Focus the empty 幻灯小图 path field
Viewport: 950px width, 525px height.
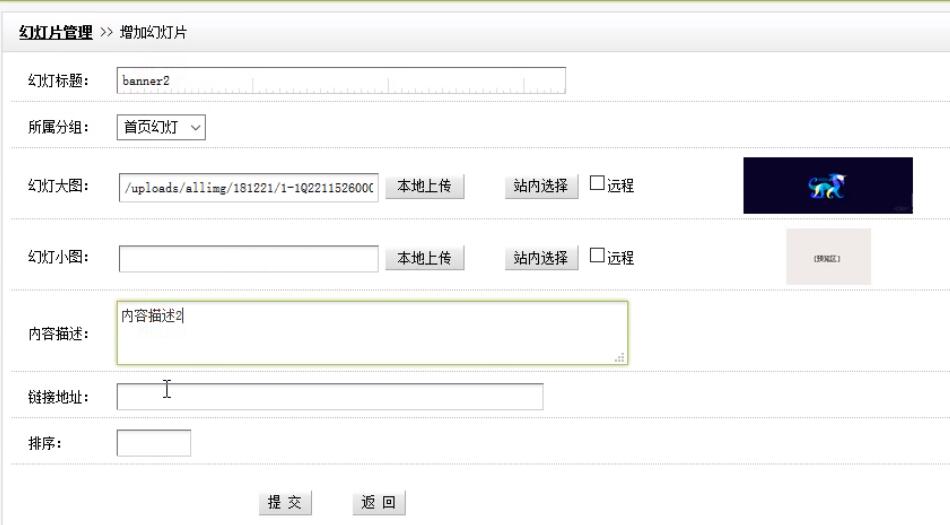click(248, 258)
